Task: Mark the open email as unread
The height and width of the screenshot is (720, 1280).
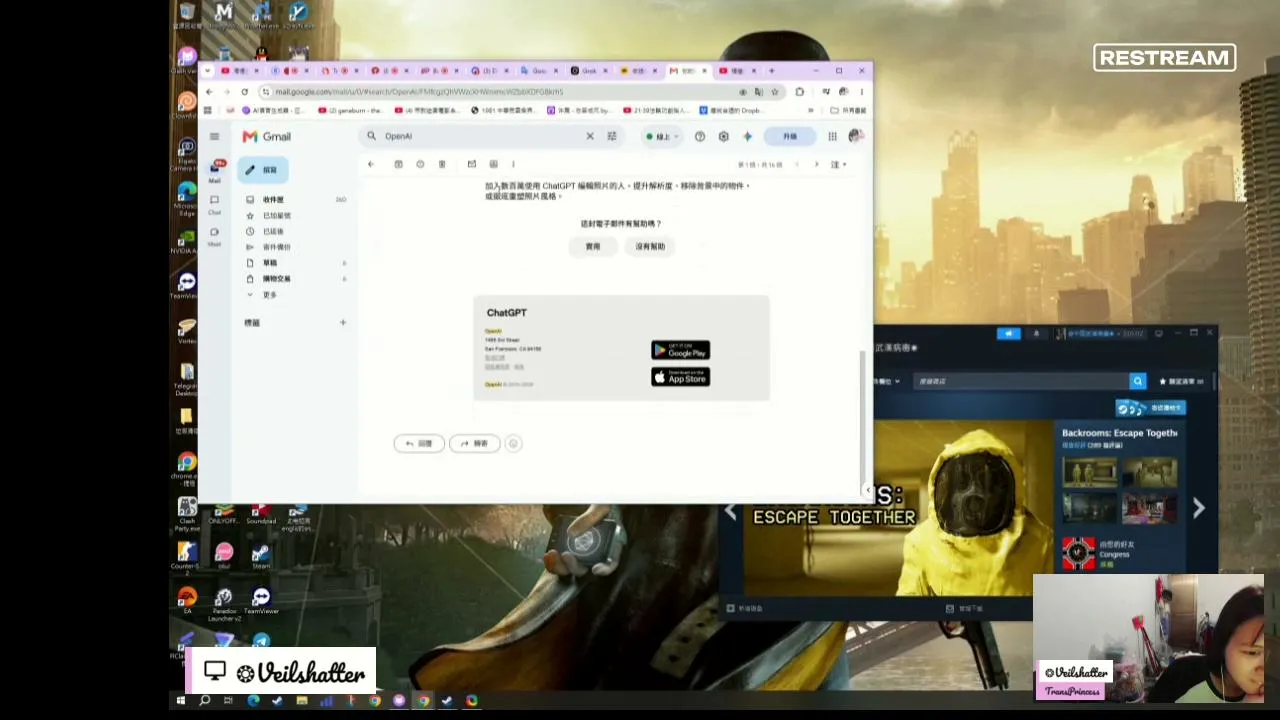Action: (471, 164)
